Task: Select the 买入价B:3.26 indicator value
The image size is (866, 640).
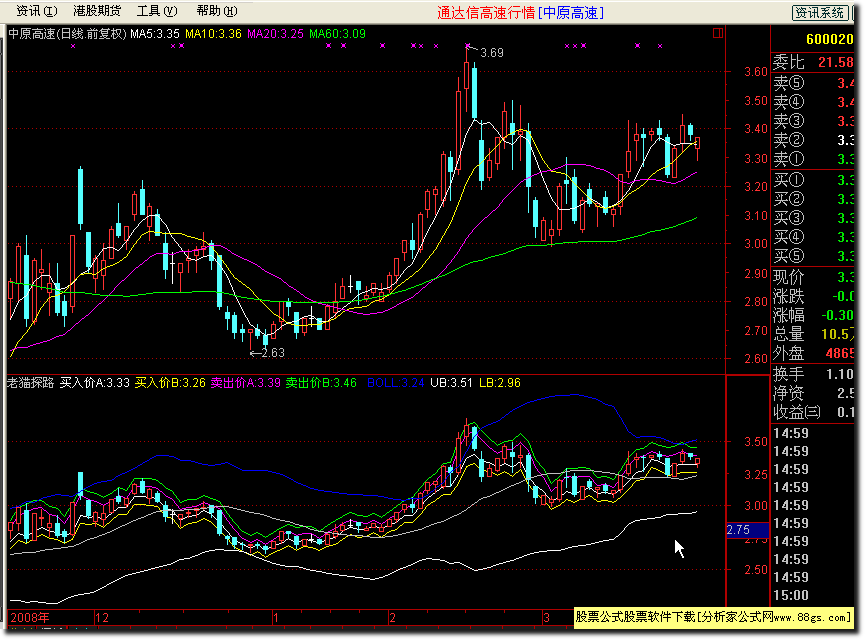Action: [x=170, y=383]
